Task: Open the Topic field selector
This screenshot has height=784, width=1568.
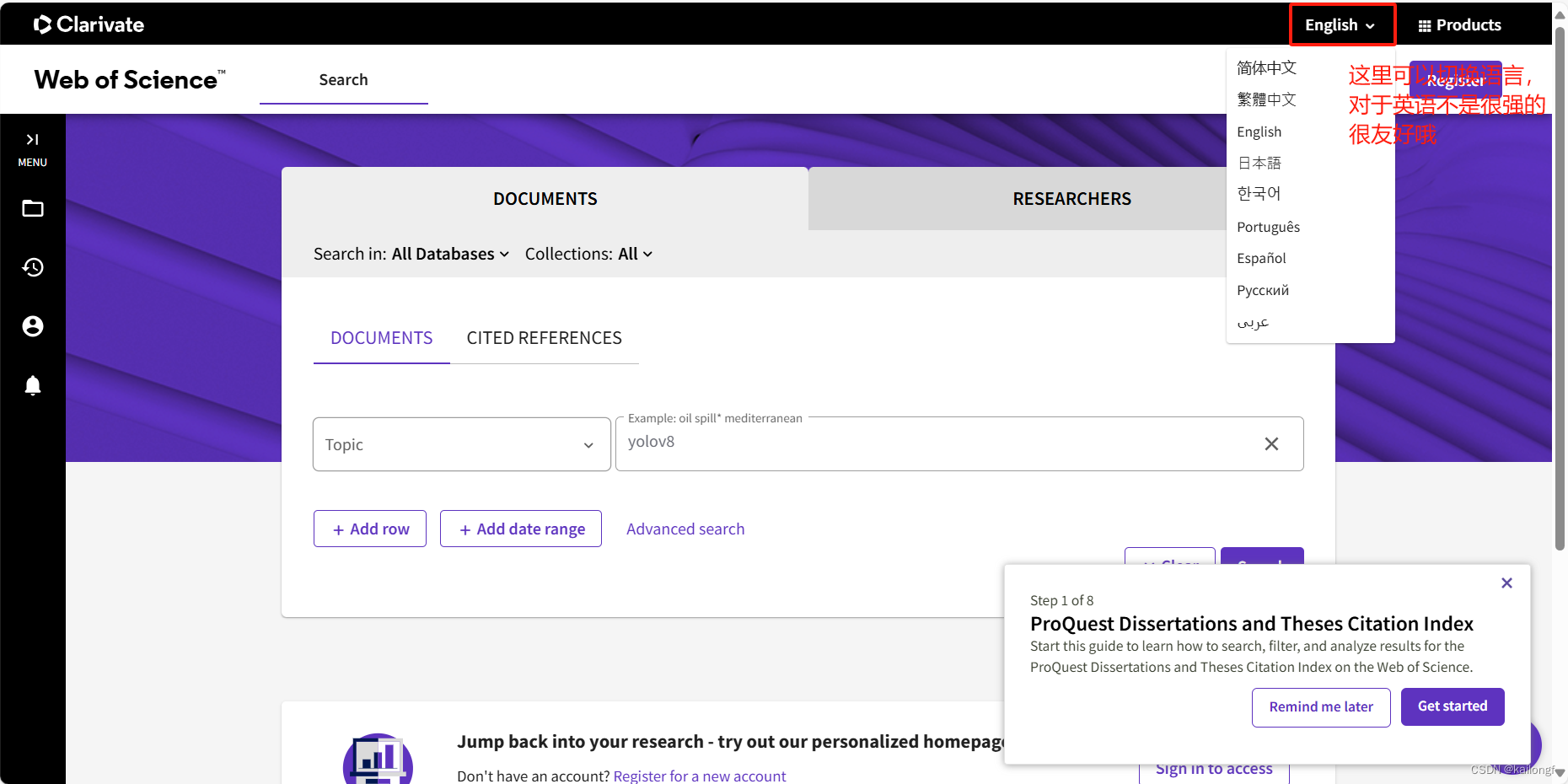Action: point(461,444)
